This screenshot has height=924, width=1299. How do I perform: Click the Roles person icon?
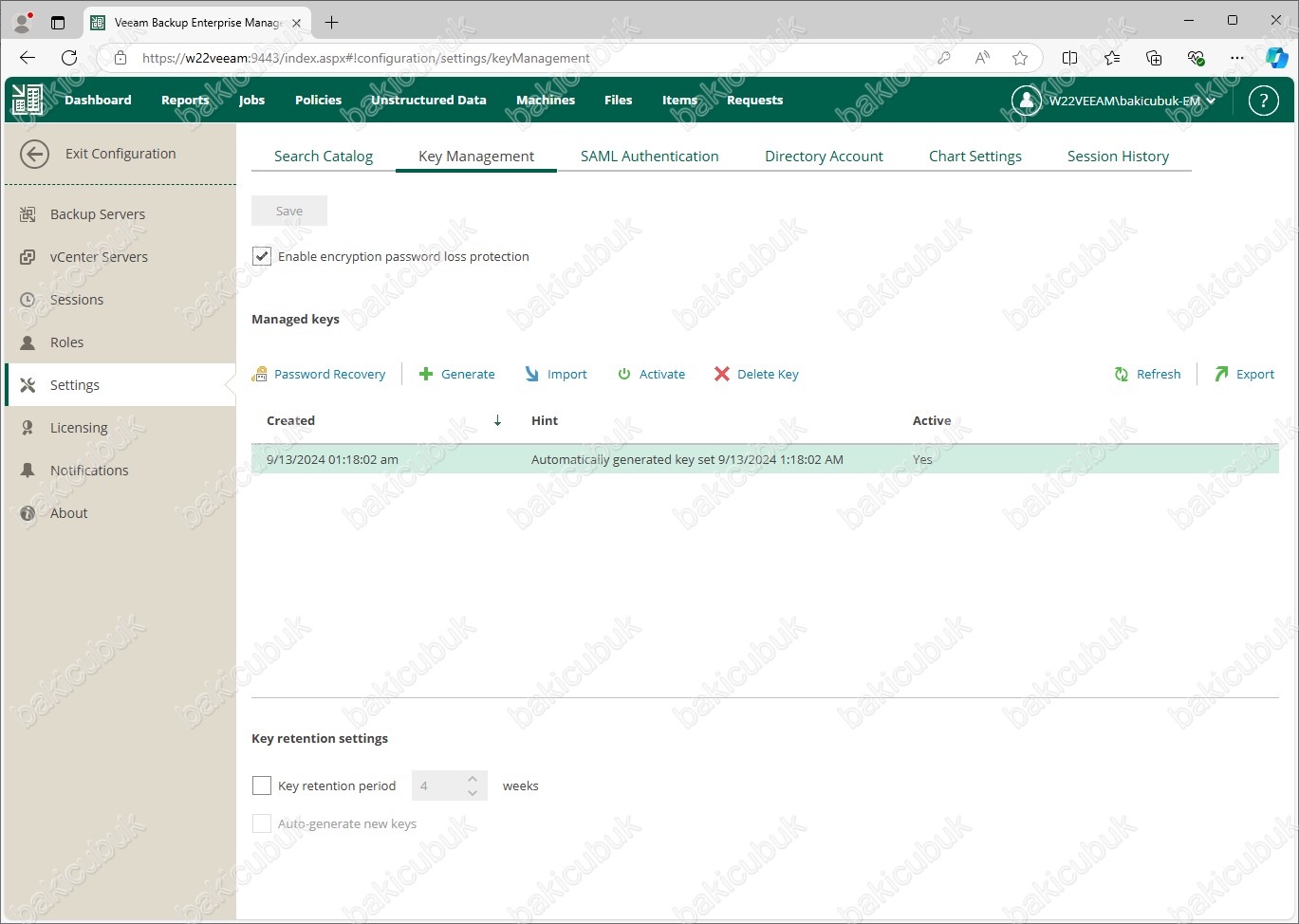coord(28,342)
